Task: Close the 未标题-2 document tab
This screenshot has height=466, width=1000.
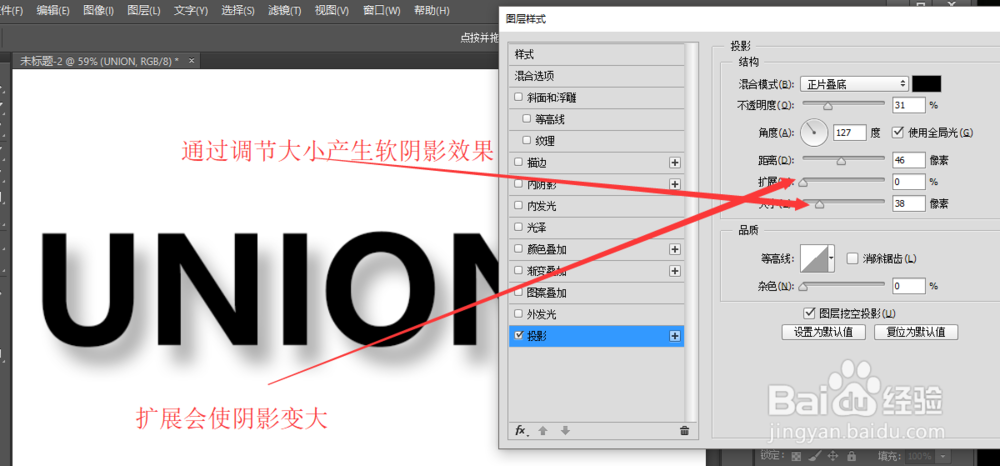Action: coord(191,61)
